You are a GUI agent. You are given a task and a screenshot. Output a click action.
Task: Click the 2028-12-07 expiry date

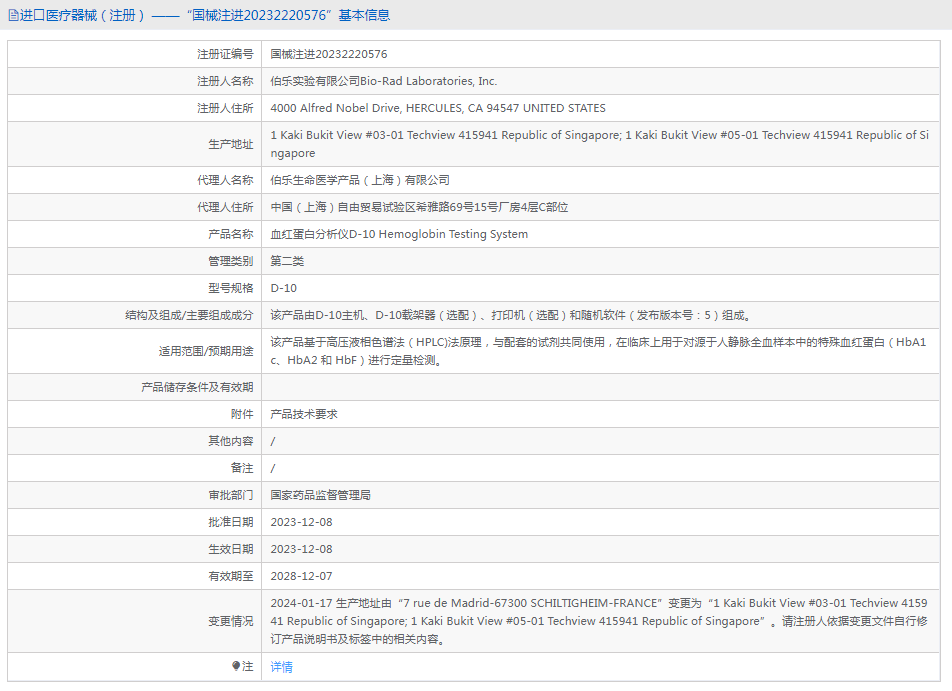(301, 576)
